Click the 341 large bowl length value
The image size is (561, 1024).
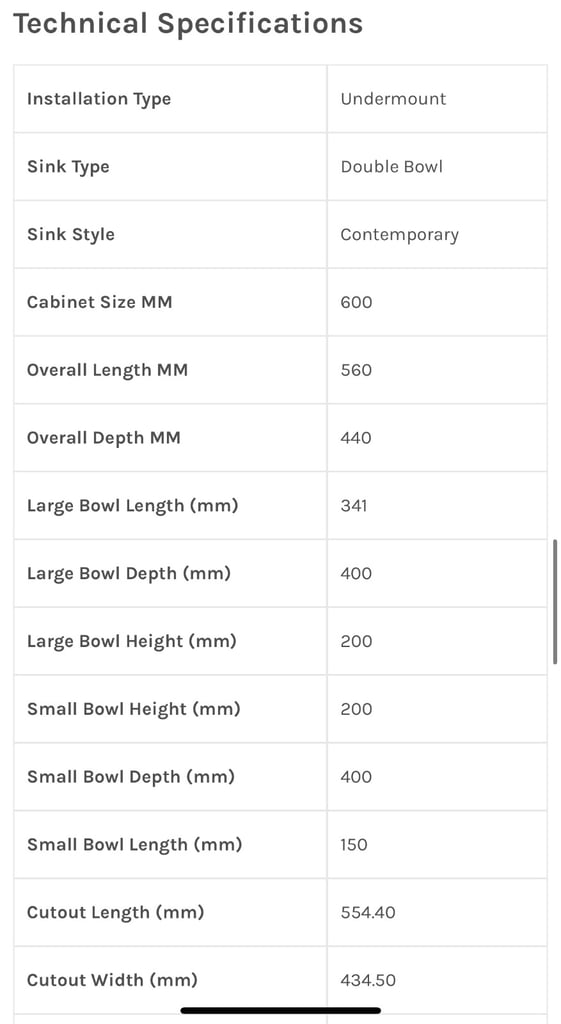click(353, 506)
